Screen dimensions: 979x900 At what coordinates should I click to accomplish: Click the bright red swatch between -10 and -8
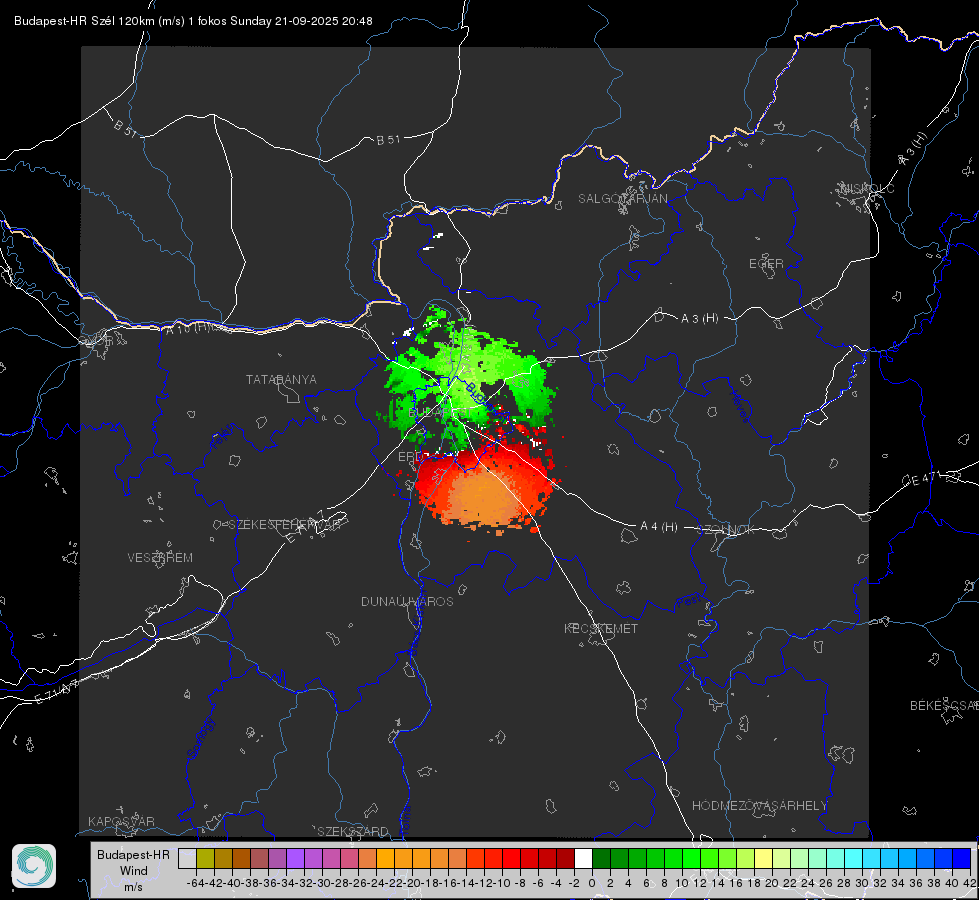point(511,858)
